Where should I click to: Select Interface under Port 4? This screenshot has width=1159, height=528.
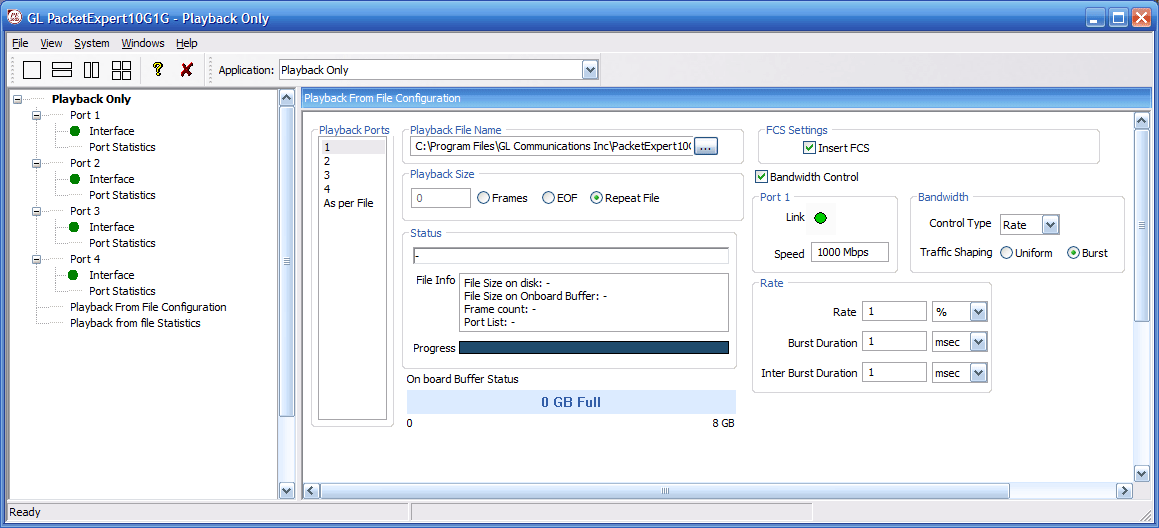point(112,275)
